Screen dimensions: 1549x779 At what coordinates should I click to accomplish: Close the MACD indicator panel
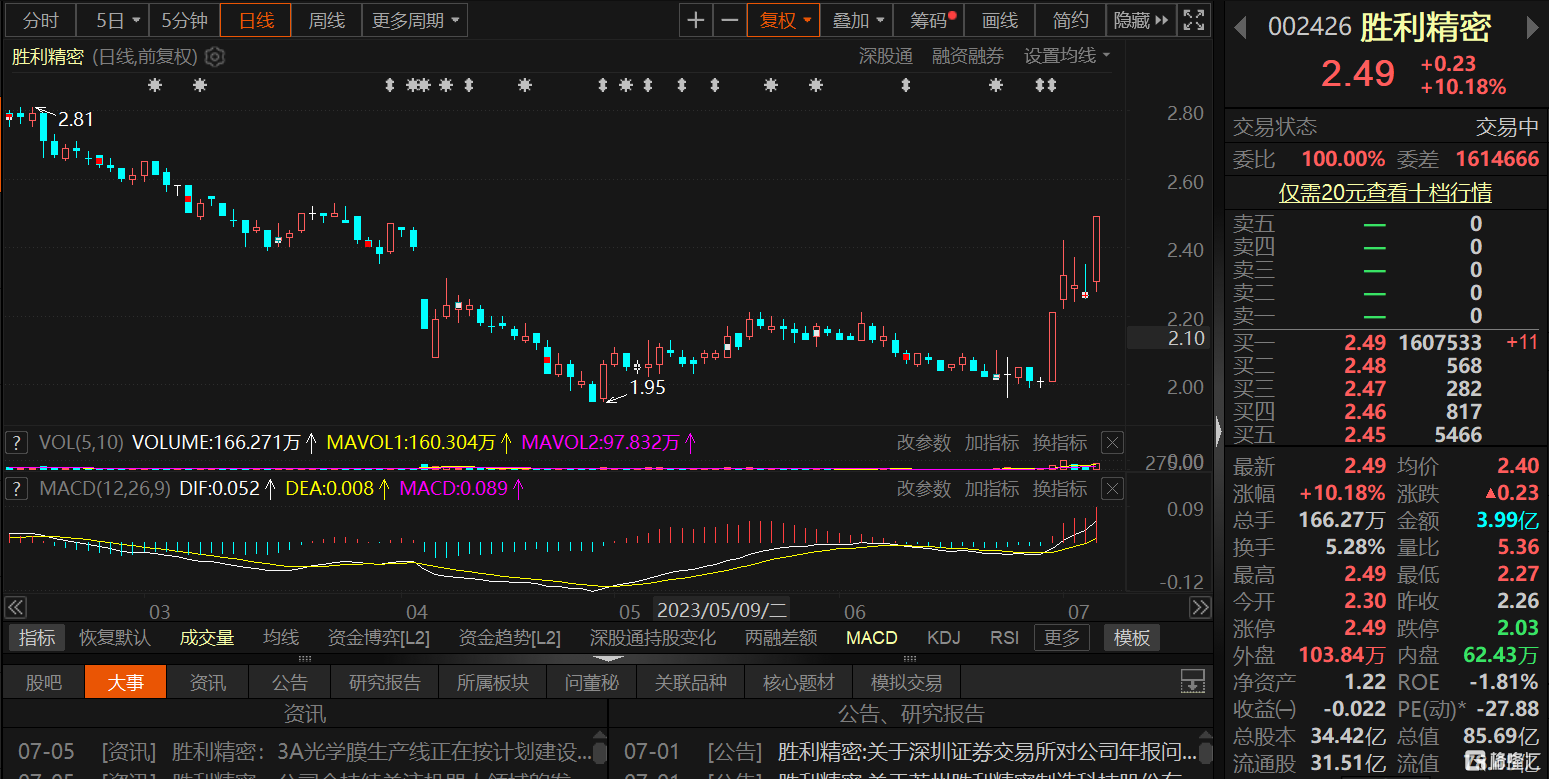coord(1112,489)
